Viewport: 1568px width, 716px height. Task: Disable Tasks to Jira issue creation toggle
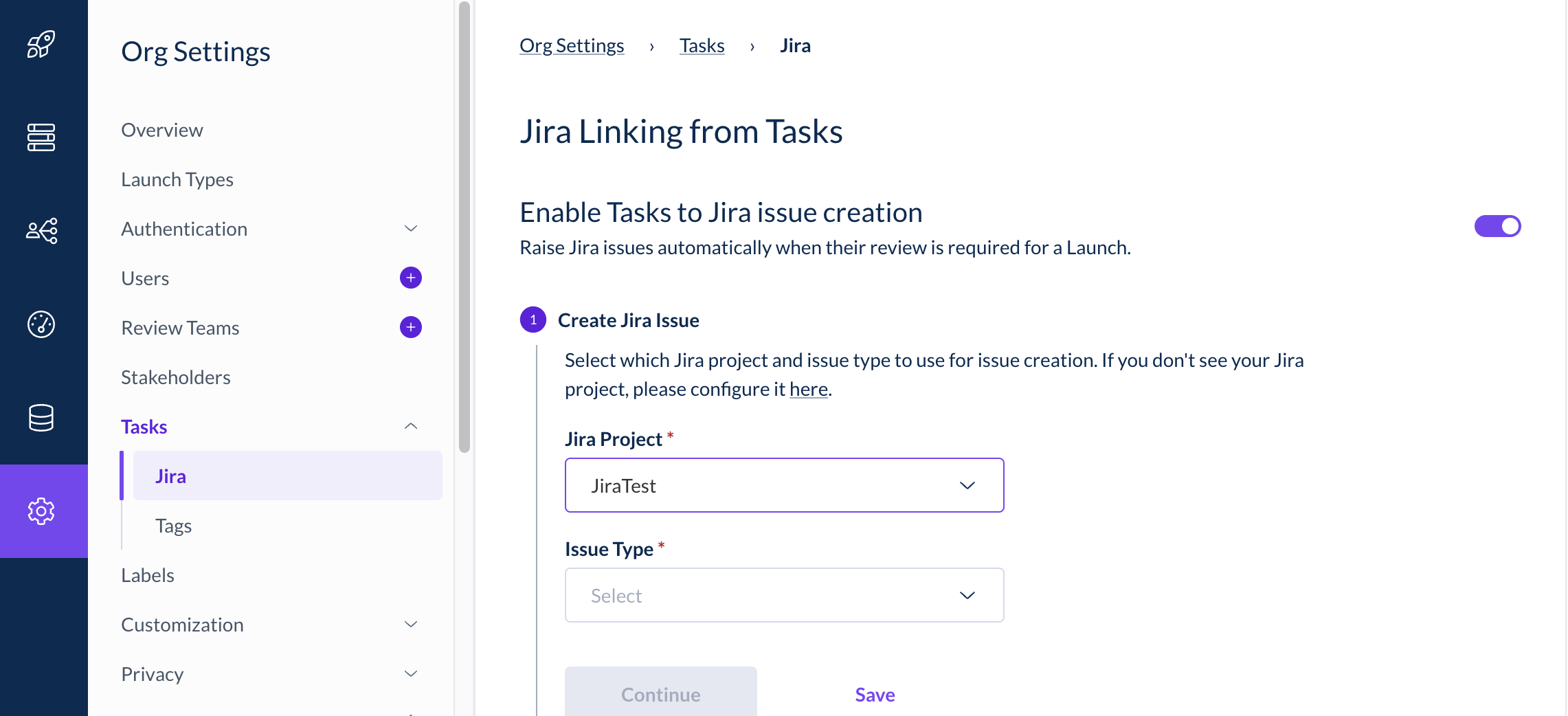tap(1497, 226)
